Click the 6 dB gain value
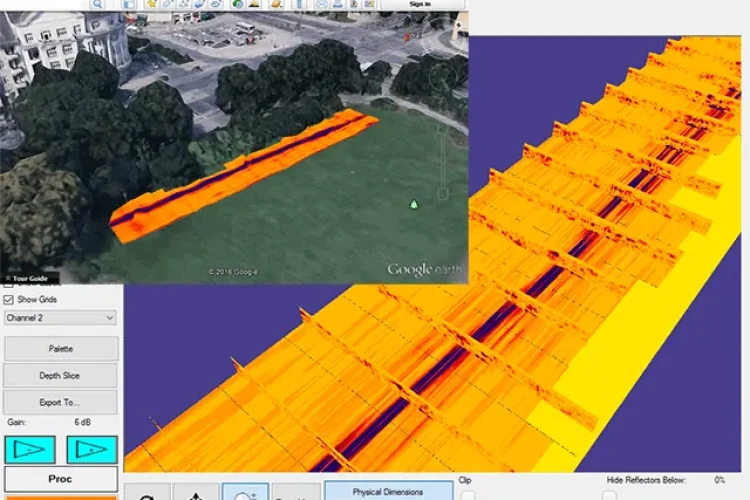Image resolution: width=750 pixels, height=500 pixels. (82, 422)
